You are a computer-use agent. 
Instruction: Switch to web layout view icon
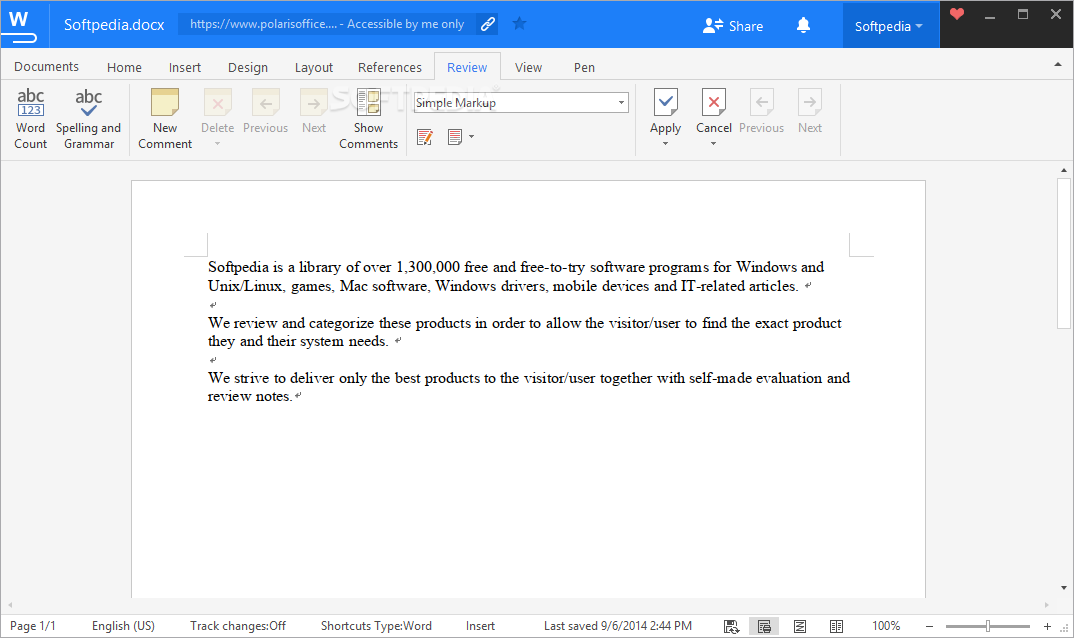[799, 626]
